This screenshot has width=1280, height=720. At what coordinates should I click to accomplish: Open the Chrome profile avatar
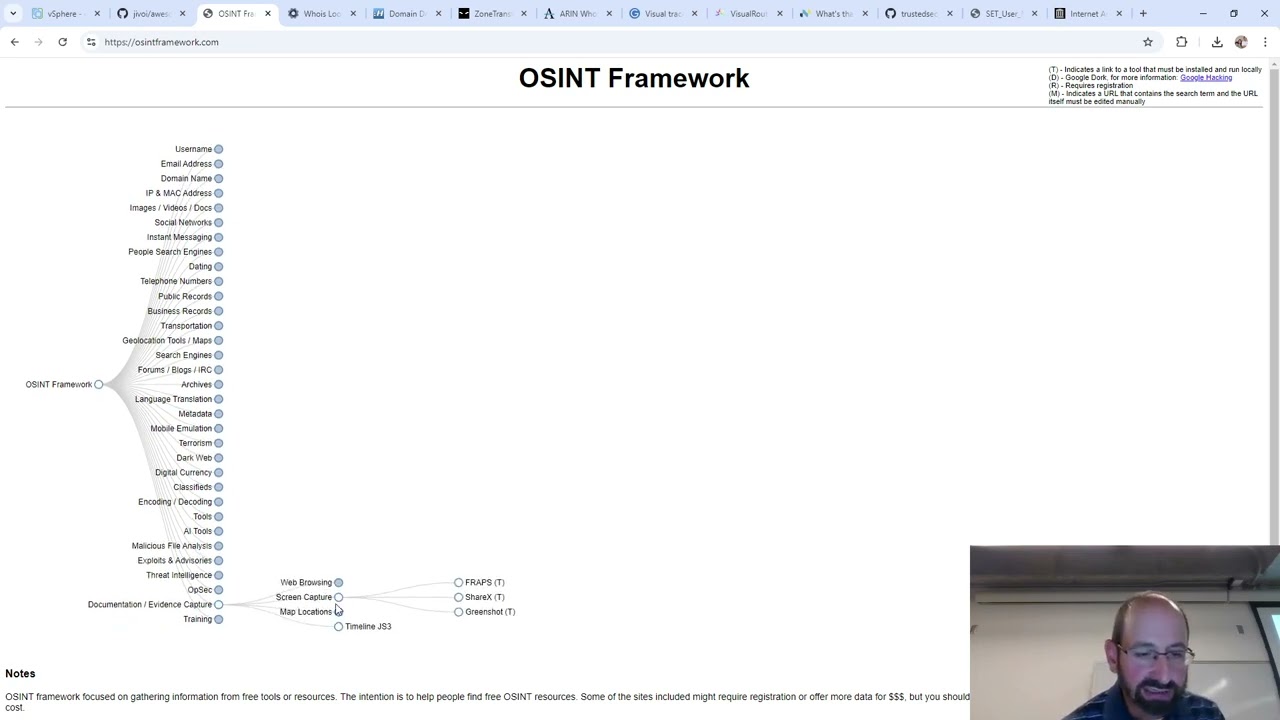[x=1241, y=42]
